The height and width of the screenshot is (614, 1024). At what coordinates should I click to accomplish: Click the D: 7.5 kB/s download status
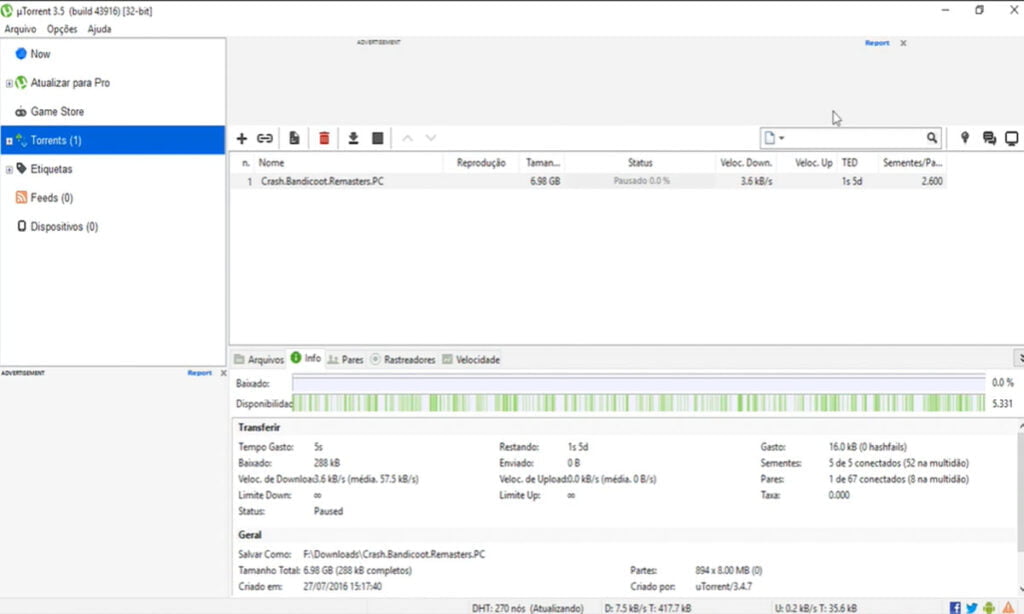(647, 608)
